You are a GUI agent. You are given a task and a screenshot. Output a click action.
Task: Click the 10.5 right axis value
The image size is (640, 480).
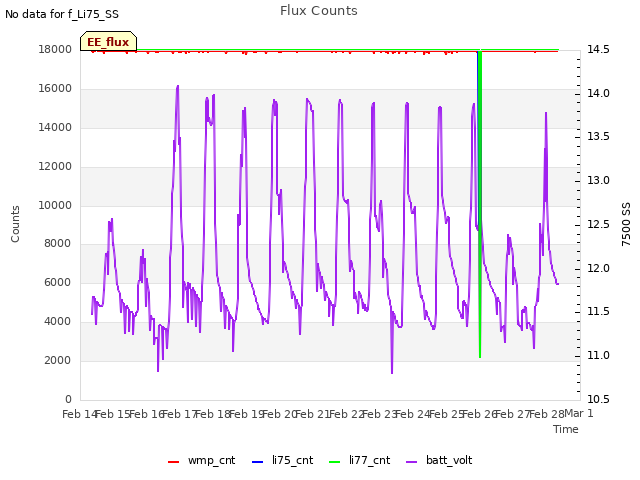click(x=598, y=399)
